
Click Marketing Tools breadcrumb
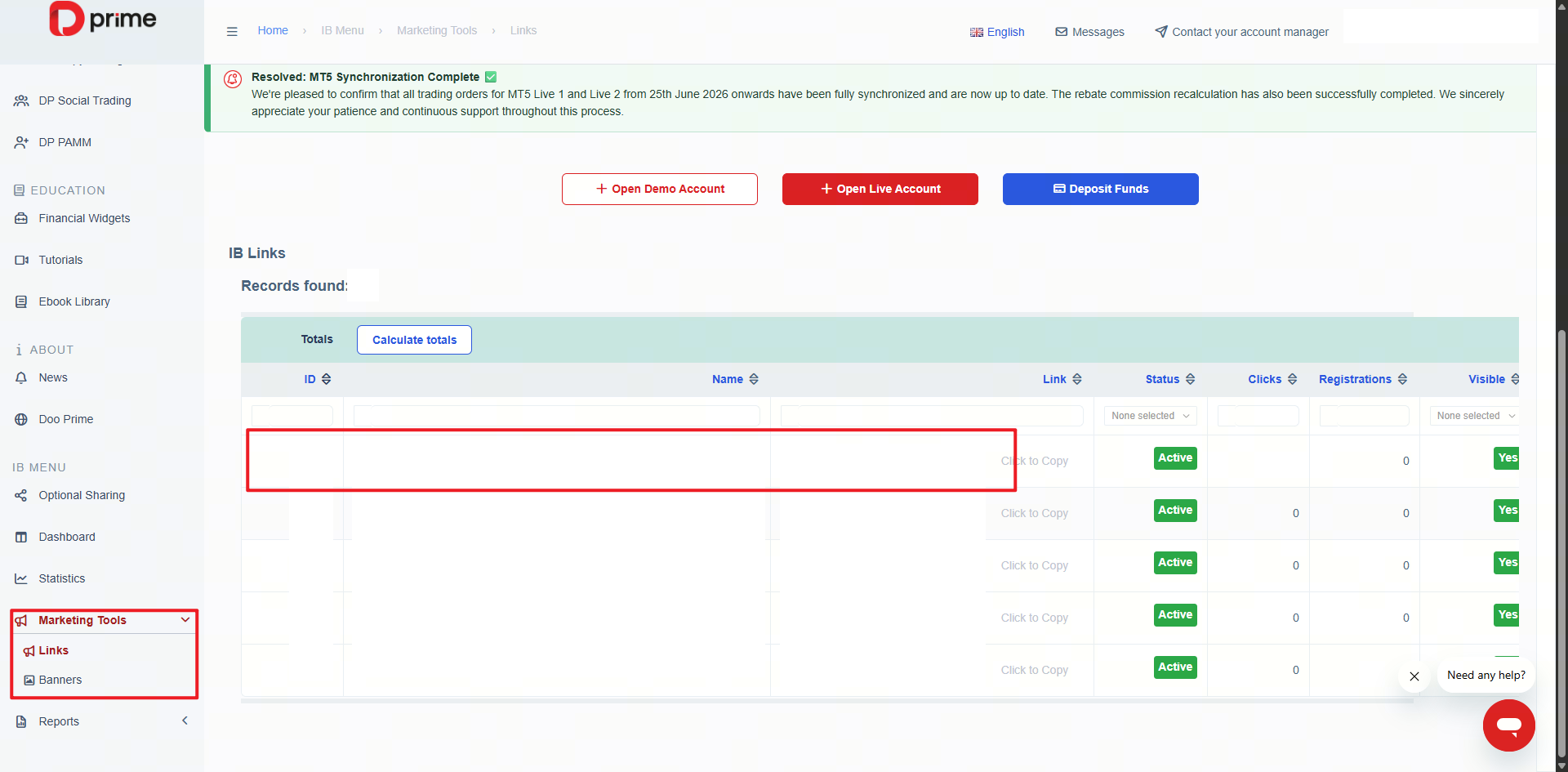point(437,30)
